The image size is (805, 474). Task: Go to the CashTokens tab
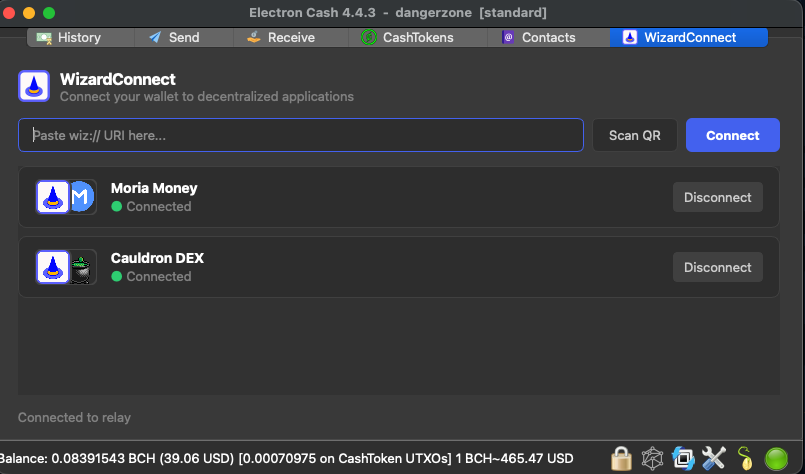(417, 37)
